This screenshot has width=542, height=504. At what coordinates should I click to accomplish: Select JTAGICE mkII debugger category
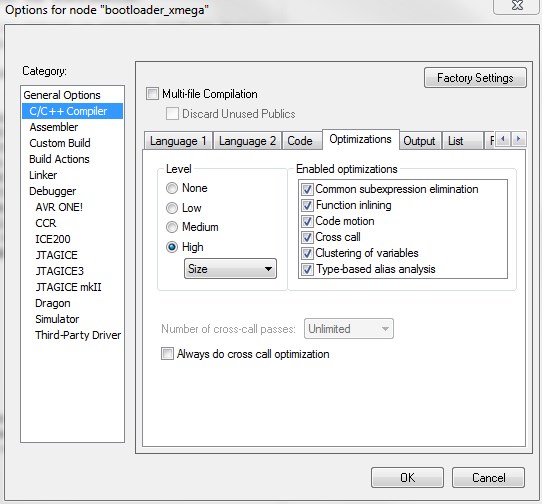tap(68, 287)
